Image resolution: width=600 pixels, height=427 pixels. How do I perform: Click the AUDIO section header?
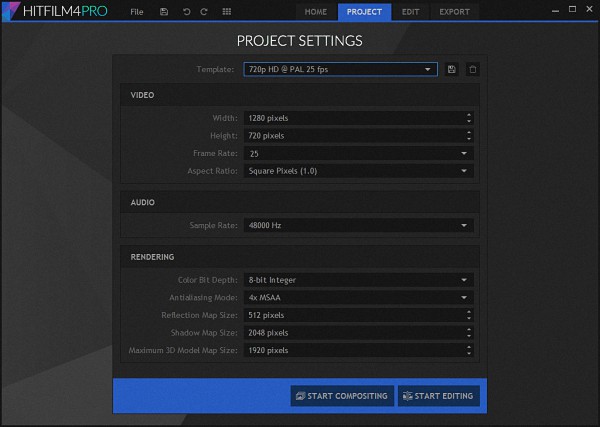[300, 202]
